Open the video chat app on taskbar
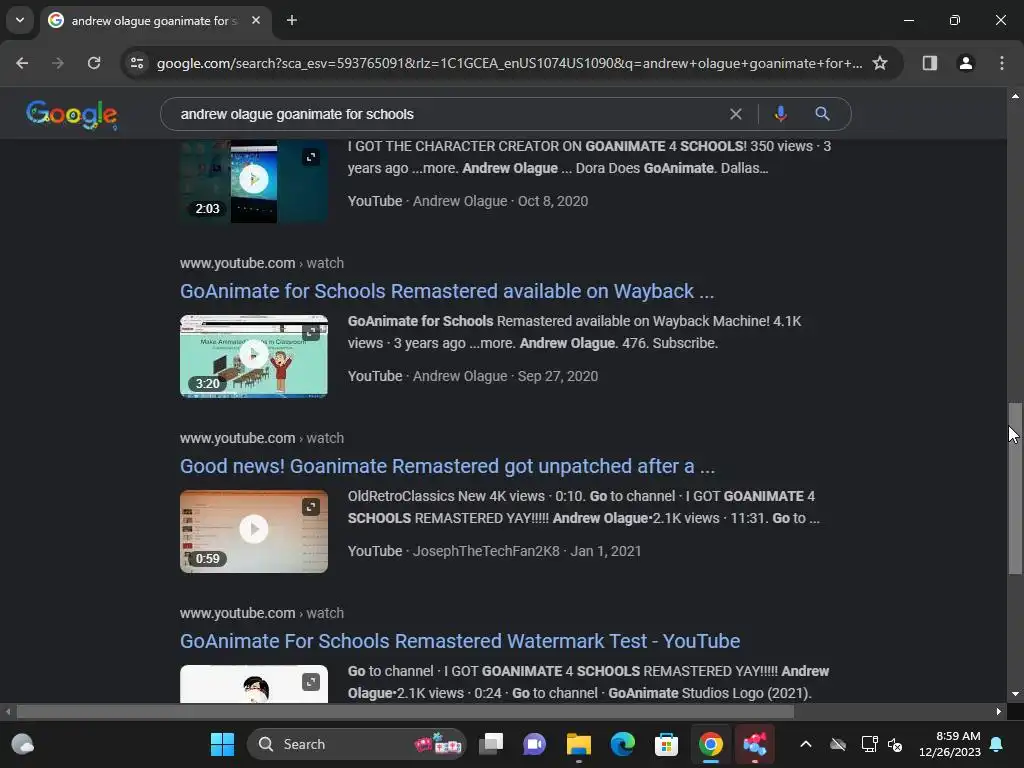The height and width of the screenshot is (768, 1024). [534, 744]
